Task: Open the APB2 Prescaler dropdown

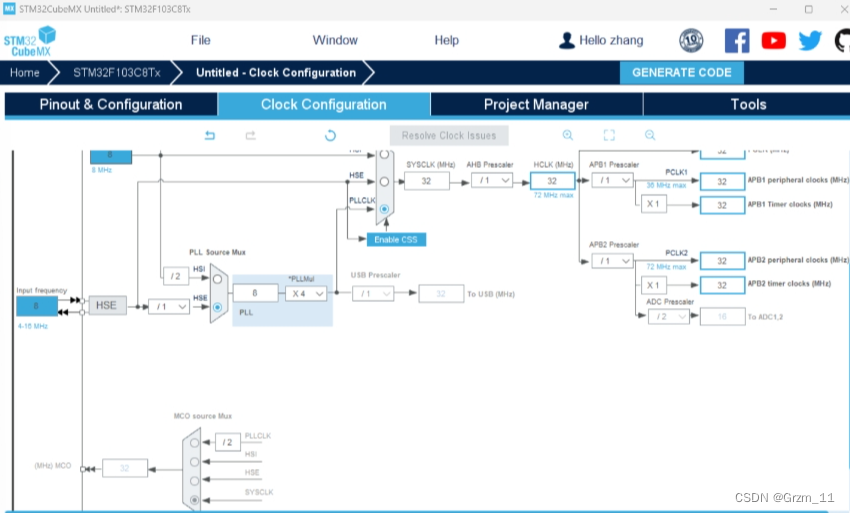Action: 613,261
